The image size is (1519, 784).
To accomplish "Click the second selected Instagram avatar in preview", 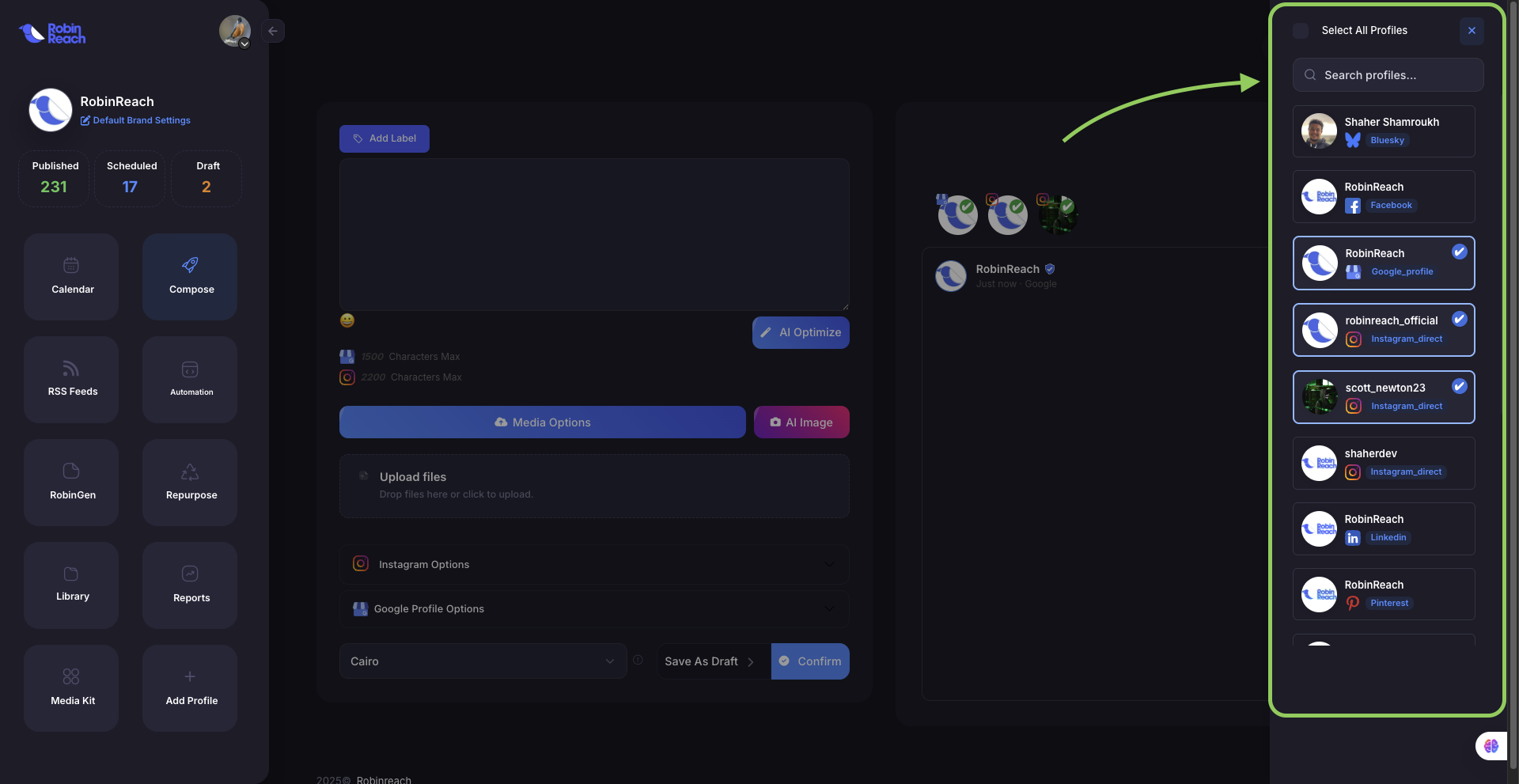I will pos(1007,214).
